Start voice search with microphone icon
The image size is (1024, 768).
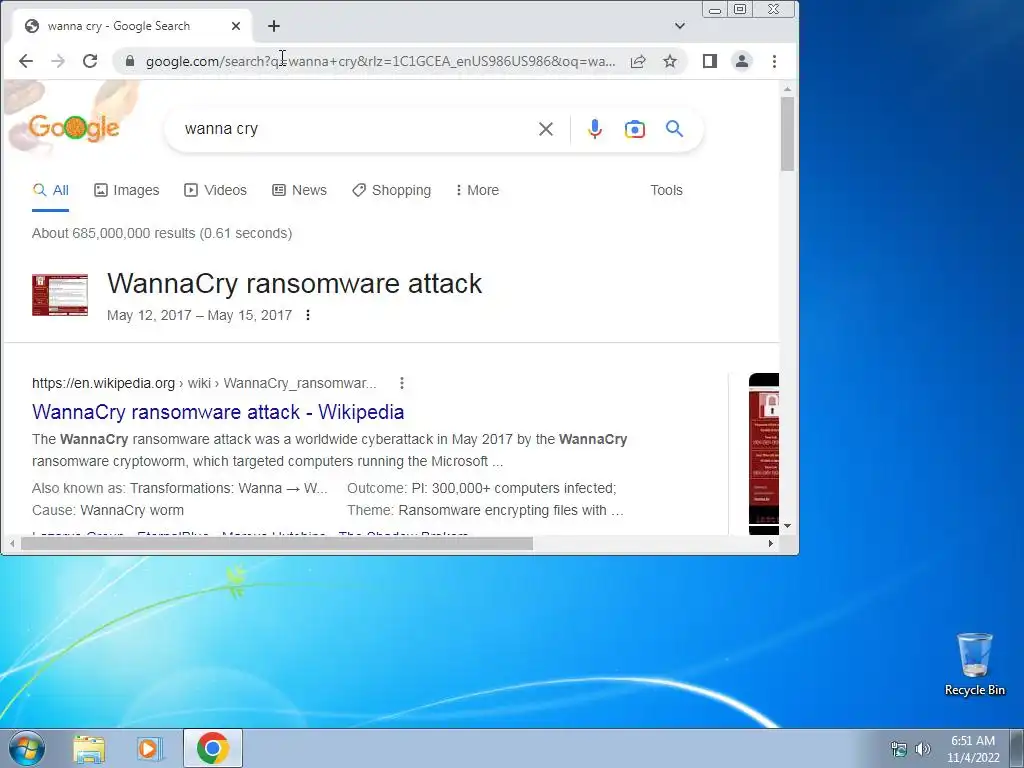(x=594, y=129)
